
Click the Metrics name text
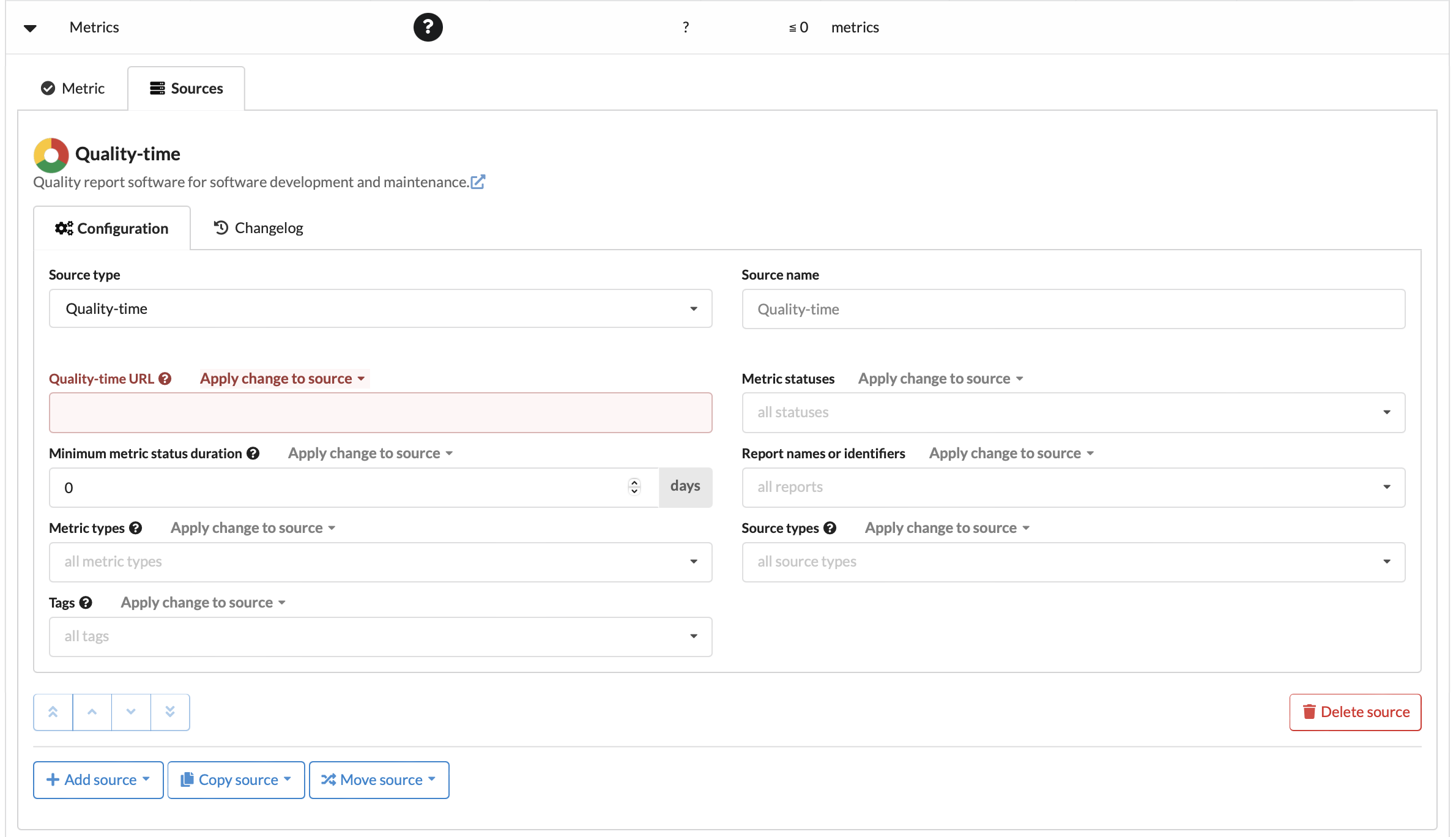[x=94, y=28]
